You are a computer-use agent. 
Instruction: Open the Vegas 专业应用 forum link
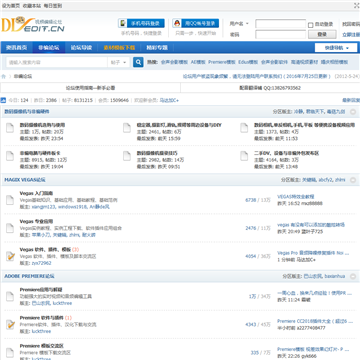pos(36,221)
